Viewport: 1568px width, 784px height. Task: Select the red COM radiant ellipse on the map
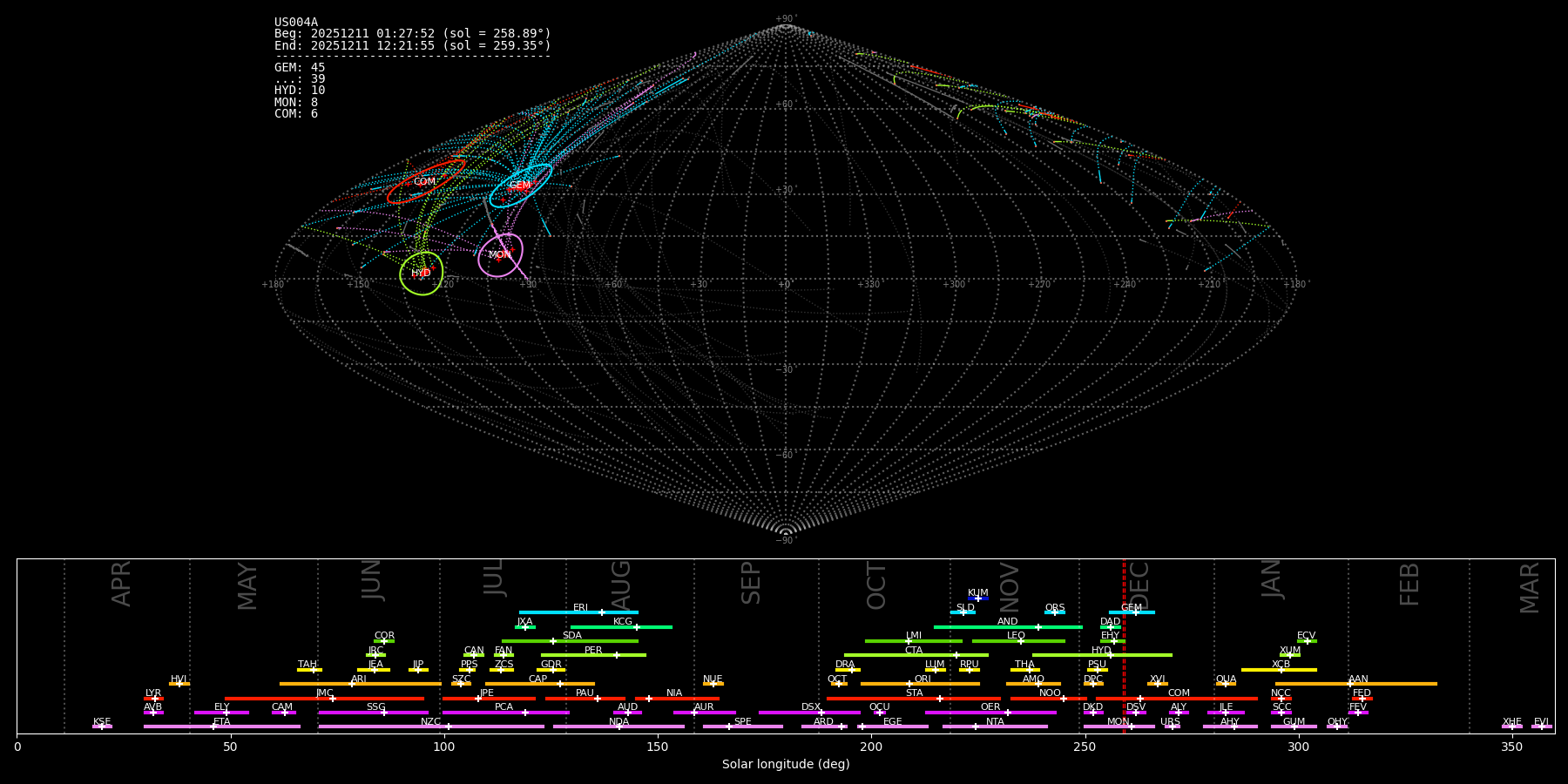coord(425,182)
